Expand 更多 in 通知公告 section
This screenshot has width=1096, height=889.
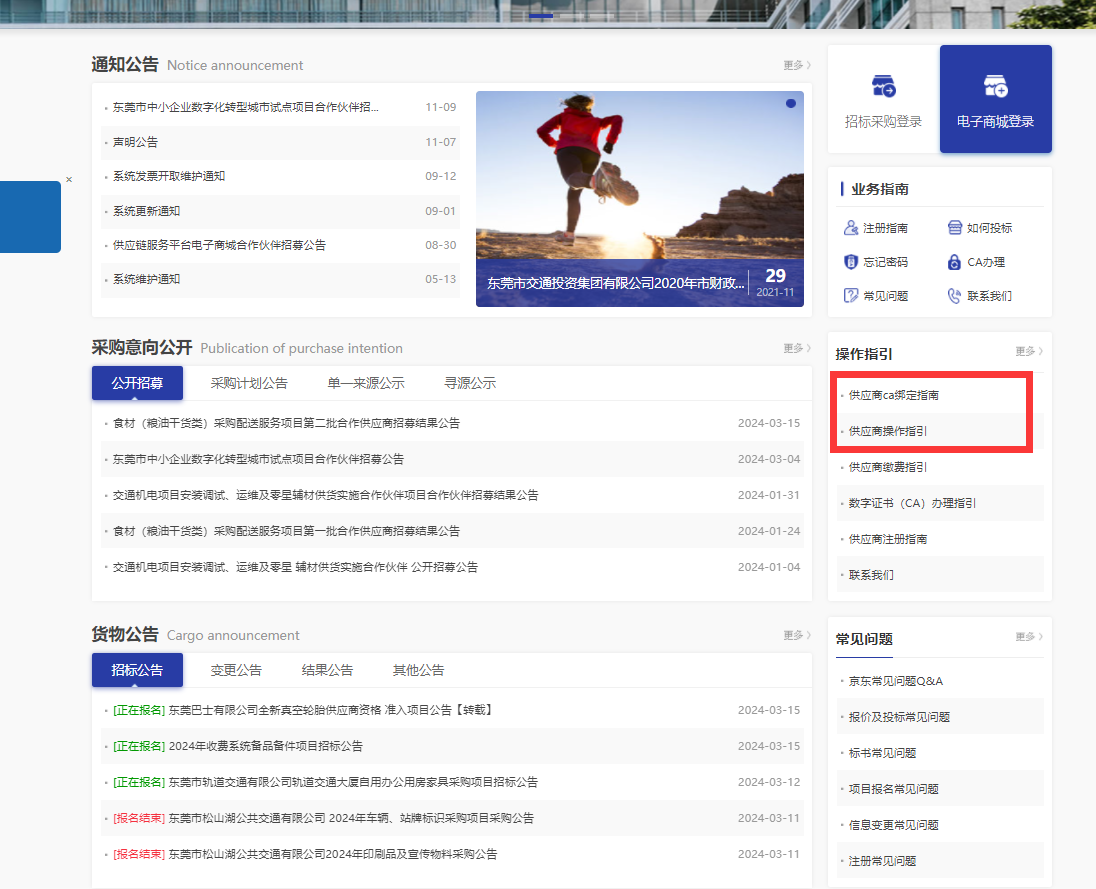pos(796,66)
